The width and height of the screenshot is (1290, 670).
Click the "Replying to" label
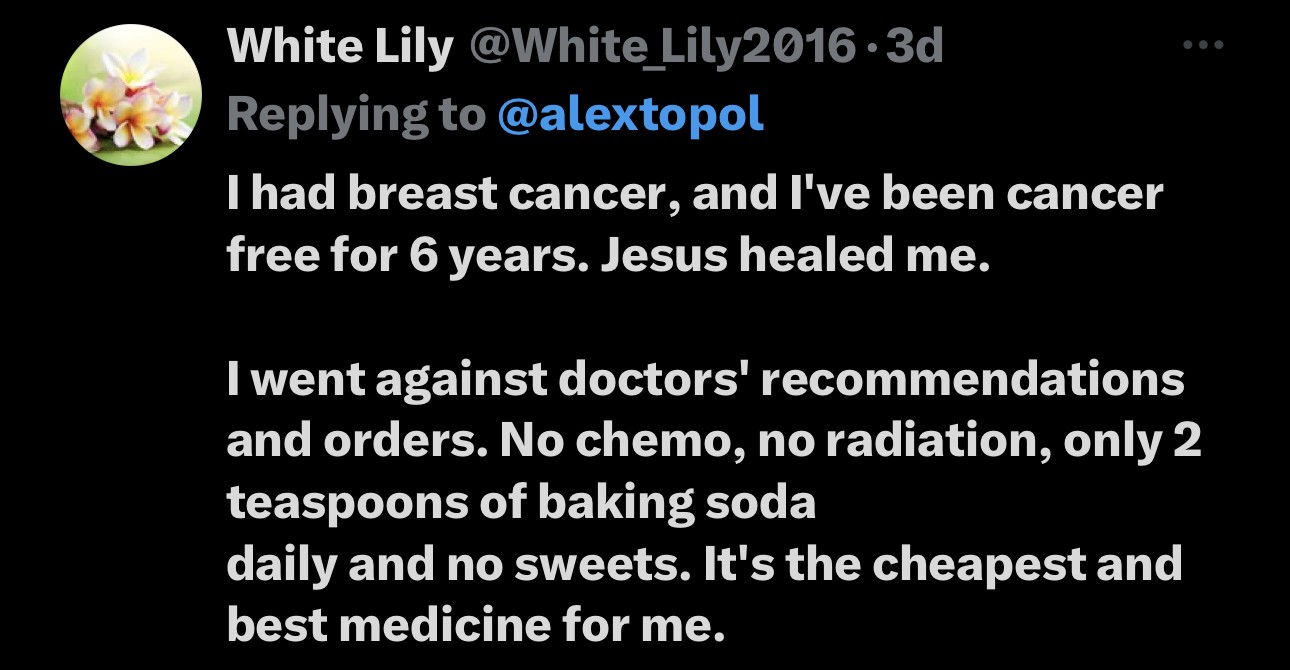click(x=355, y=116)
